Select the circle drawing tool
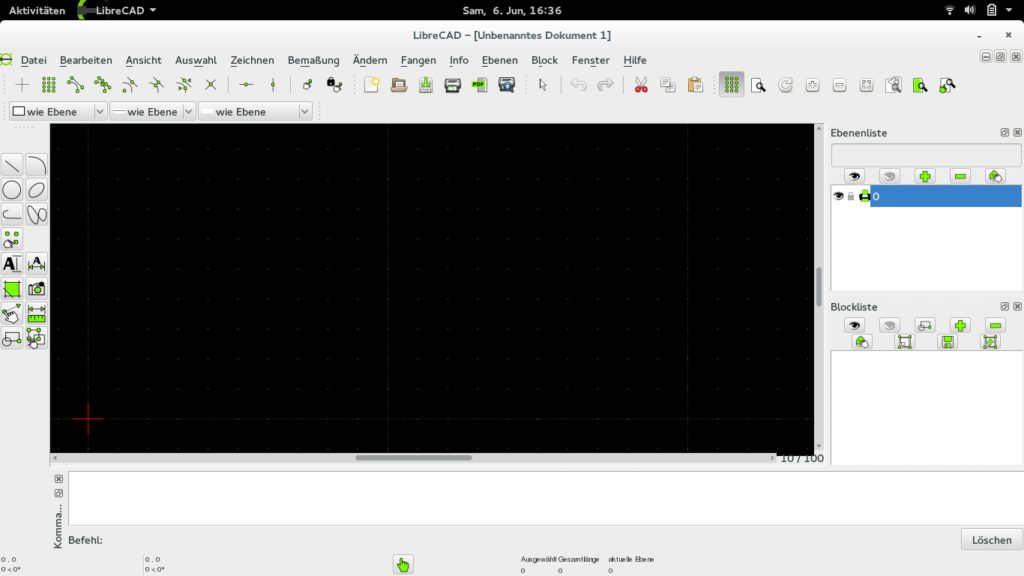 point(12,190)
